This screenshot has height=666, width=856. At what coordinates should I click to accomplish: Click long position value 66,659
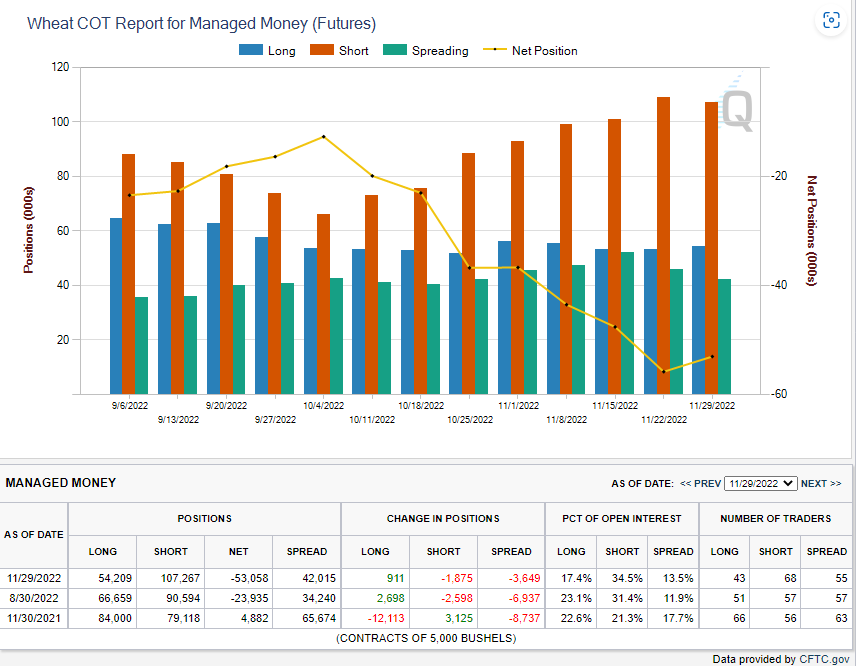[x=115, y=598]
